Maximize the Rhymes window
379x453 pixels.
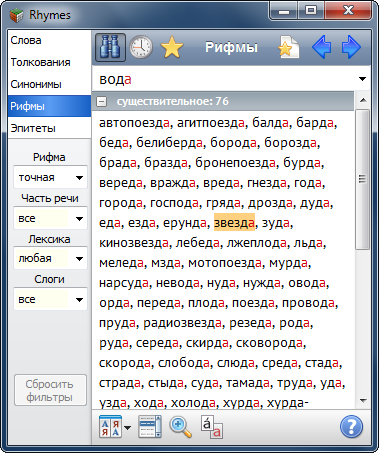pos(311,11)
